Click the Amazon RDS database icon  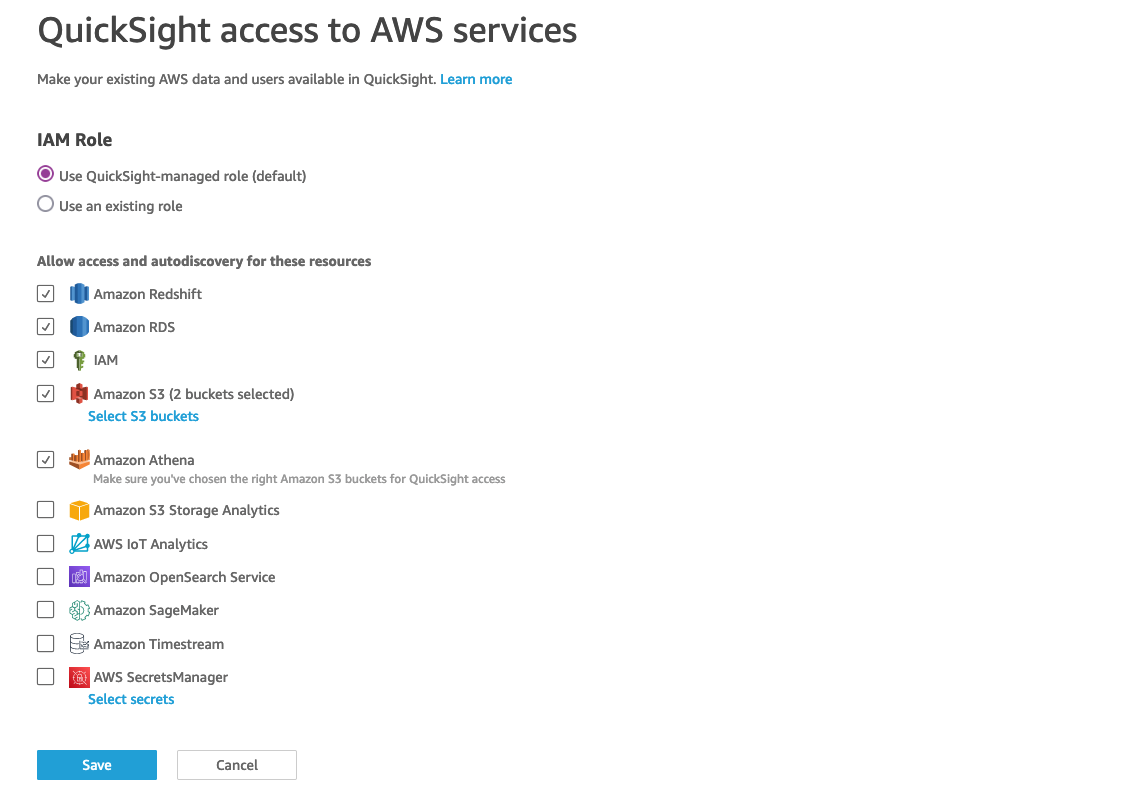pyautogui.click(x=79, y=327)
